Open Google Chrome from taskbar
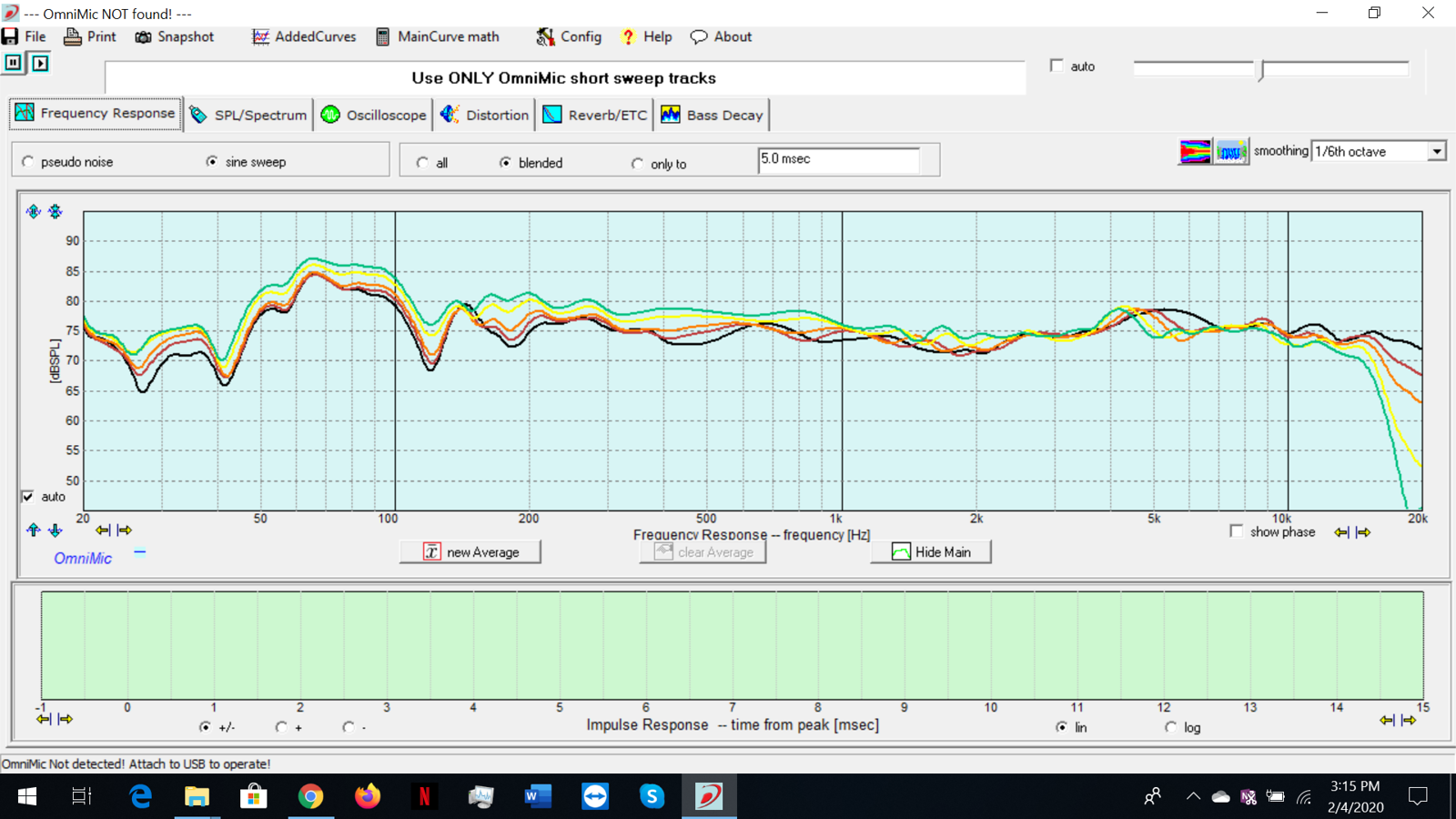This screenshot has height=819, width=1456. [x=311, y=796]
